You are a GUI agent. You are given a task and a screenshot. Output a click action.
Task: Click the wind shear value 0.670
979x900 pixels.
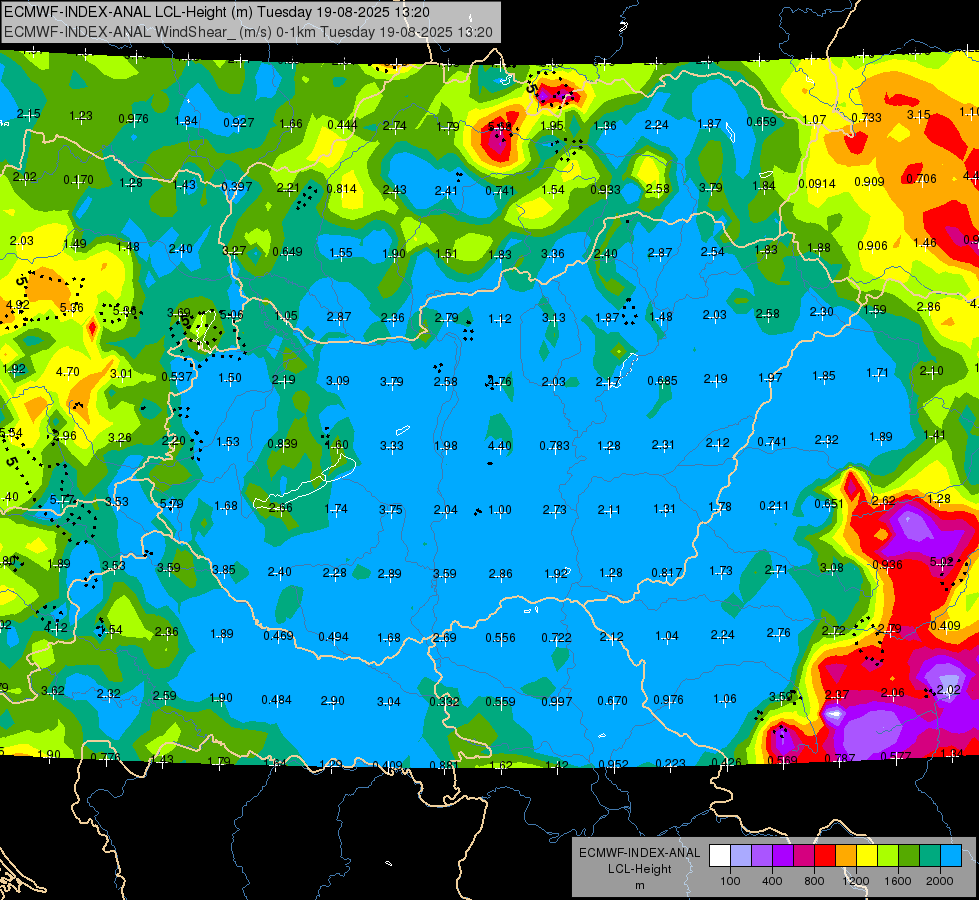click(612, 701)
